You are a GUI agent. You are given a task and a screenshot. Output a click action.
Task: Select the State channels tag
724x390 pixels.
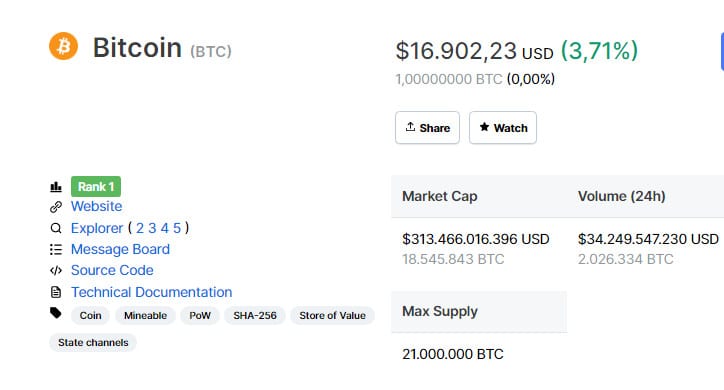[93, 342]
